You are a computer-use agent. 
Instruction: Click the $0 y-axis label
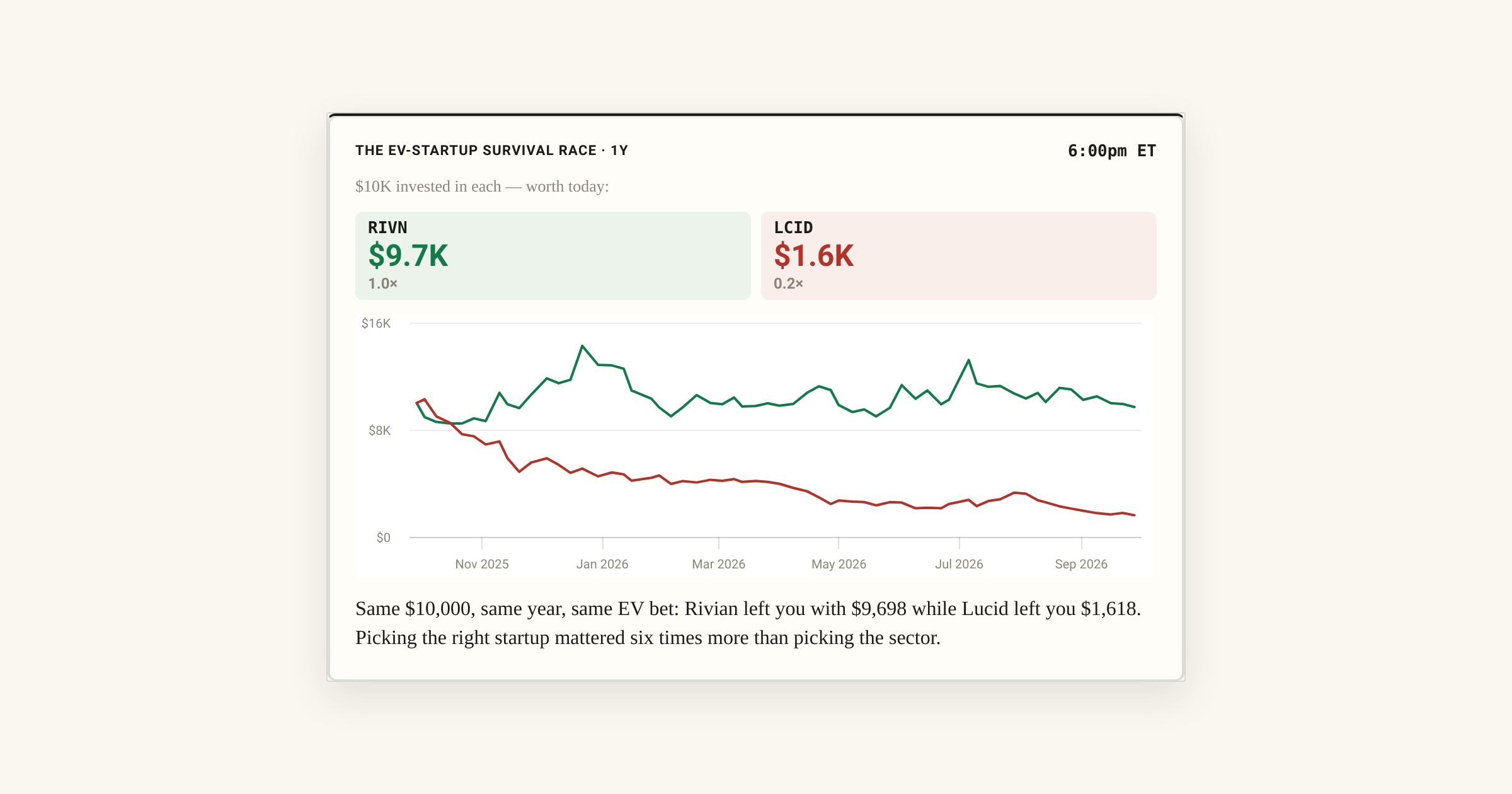click(383, 538)
